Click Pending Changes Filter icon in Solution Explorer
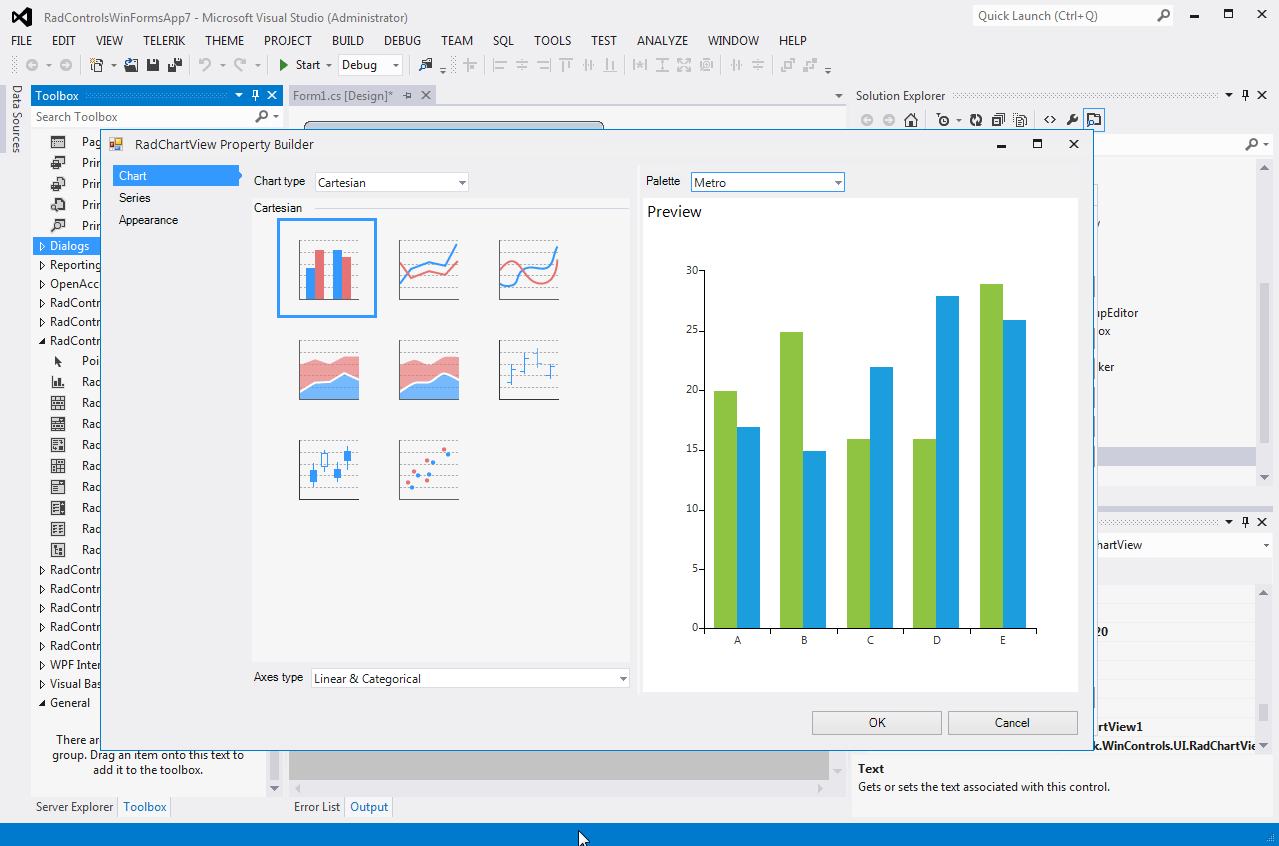 coord(942,120)
